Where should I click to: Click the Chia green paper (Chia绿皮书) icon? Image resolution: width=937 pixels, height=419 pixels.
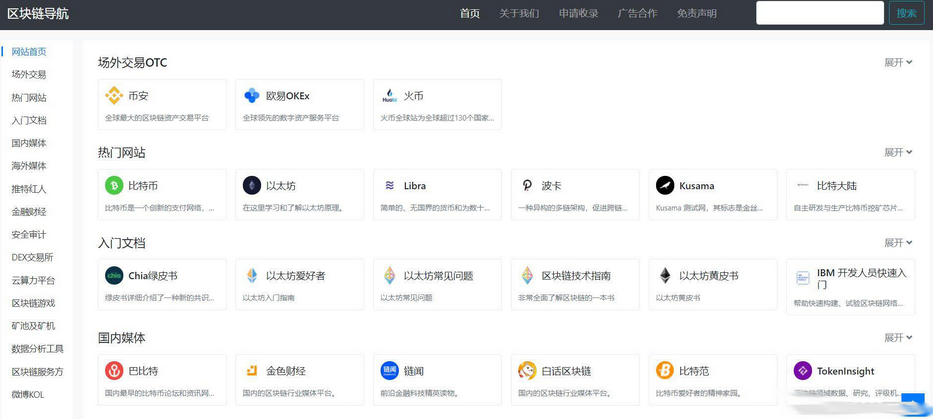pos(114,276)
